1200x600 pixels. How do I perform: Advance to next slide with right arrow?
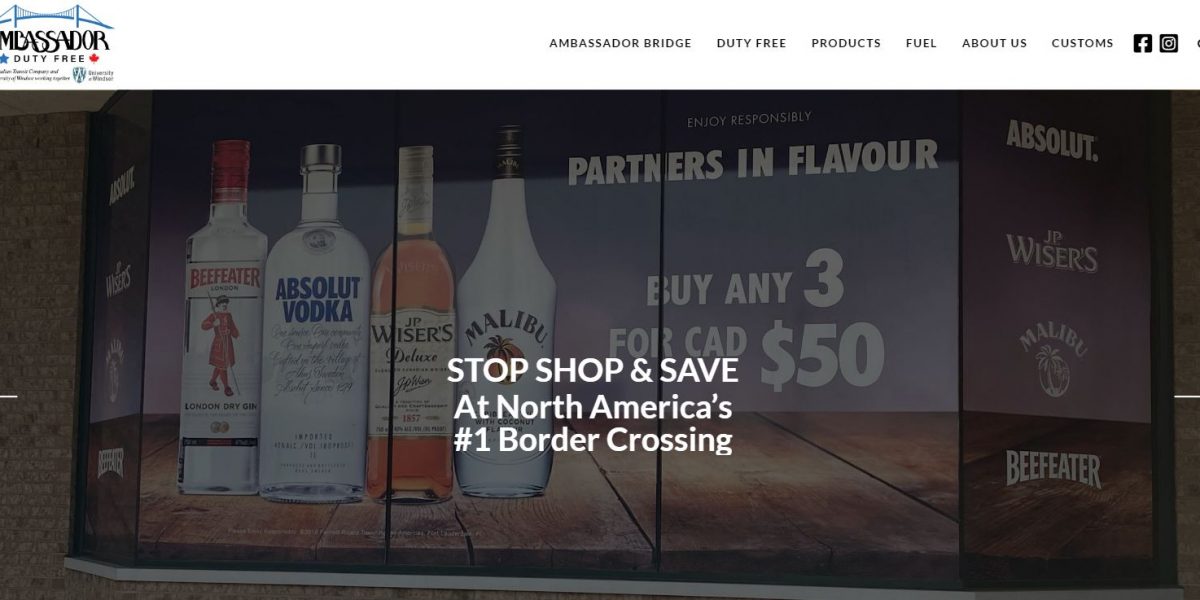pyautogui.click(x=1188, y=396)
